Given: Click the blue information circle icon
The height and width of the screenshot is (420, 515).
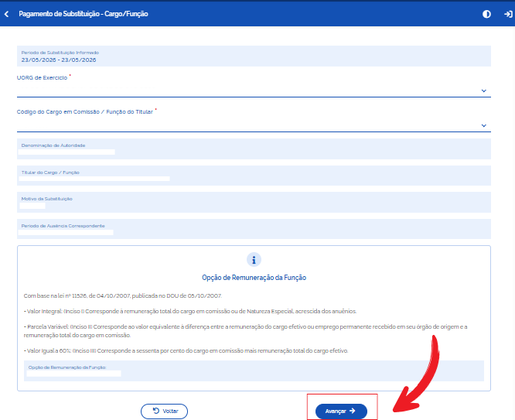Looking at the screenshot, I should (x=254, y=260).
